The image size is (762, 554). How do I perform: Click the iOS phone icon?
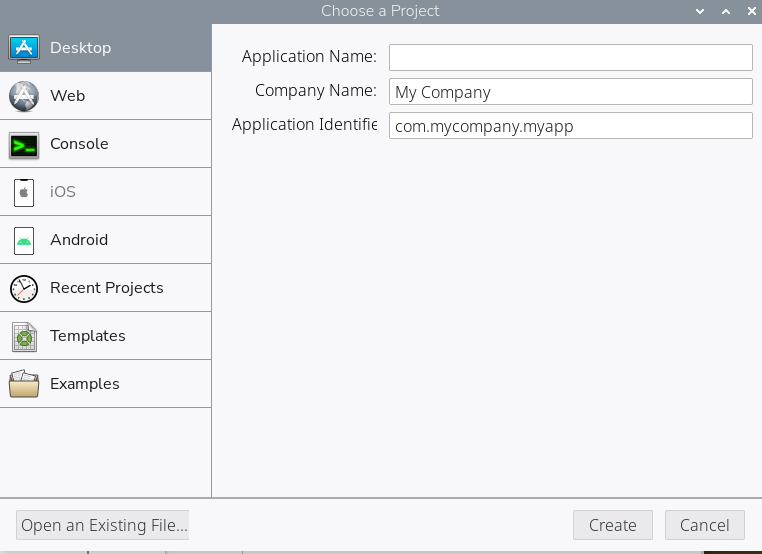click(24, 192)
